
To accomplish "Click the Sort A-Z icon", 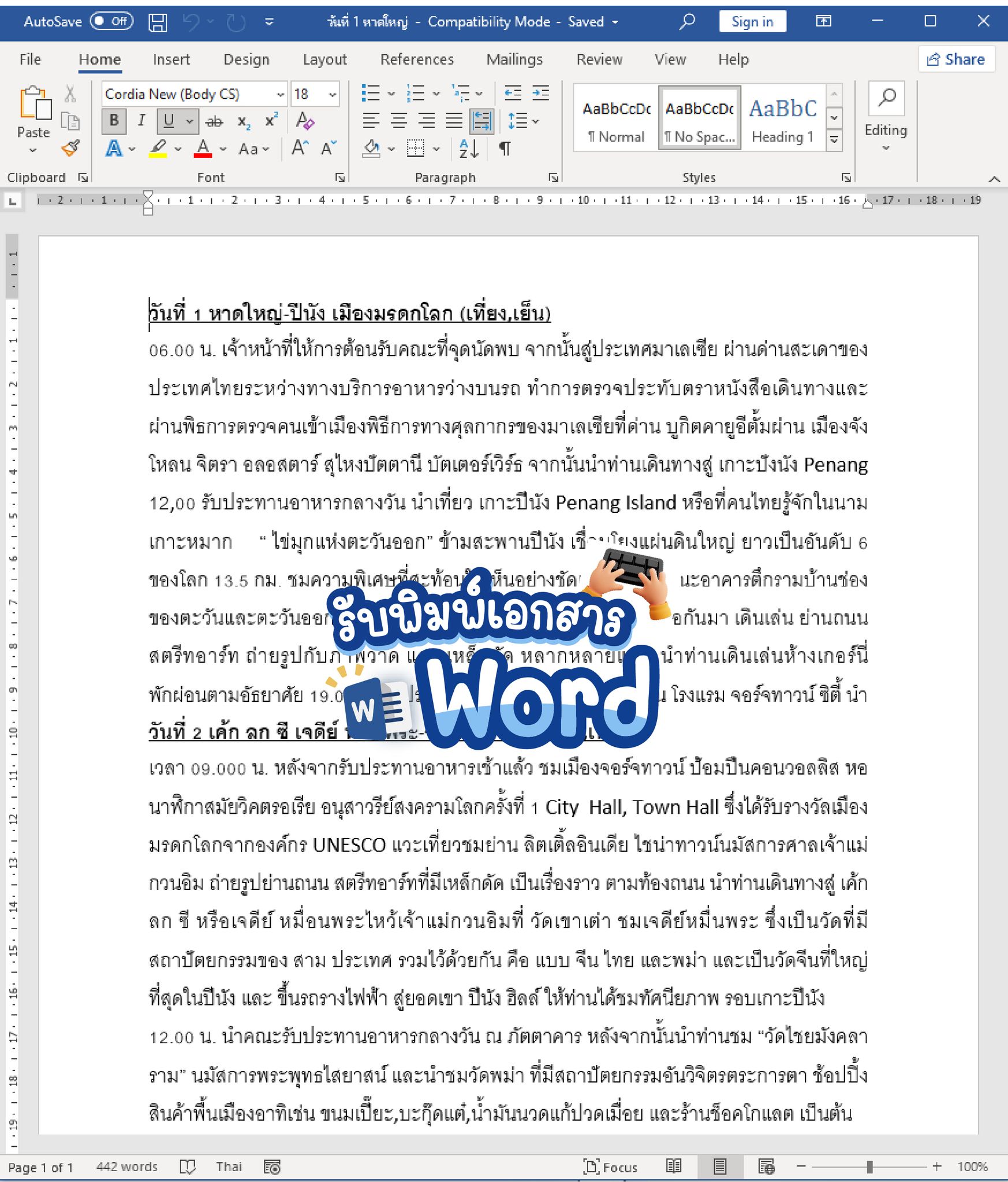I will [x=469, y=149].
